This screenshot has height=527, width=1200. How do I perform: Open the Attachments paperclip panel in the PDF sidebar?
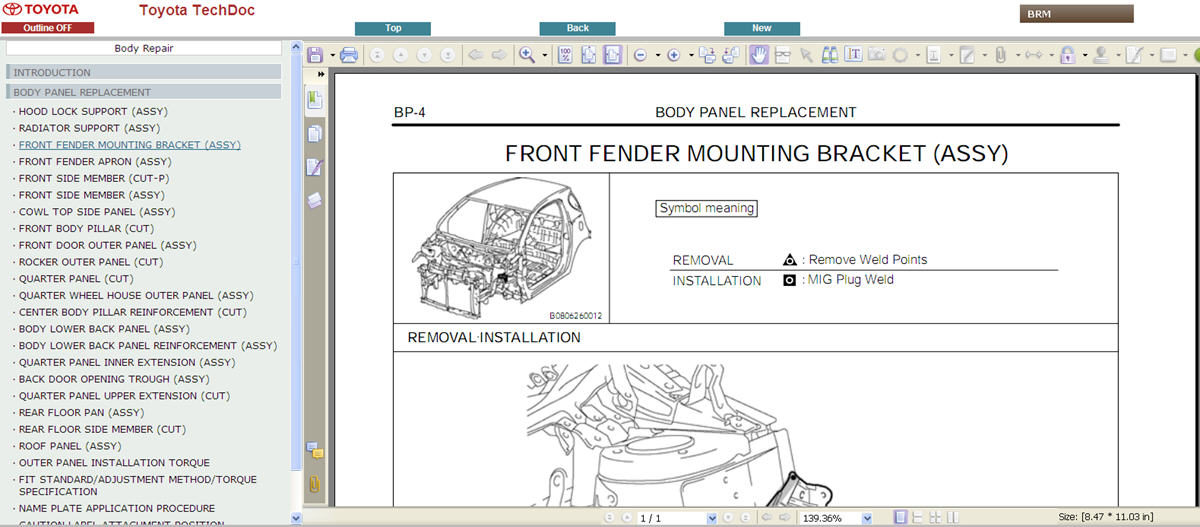click(x=315, y=485)
